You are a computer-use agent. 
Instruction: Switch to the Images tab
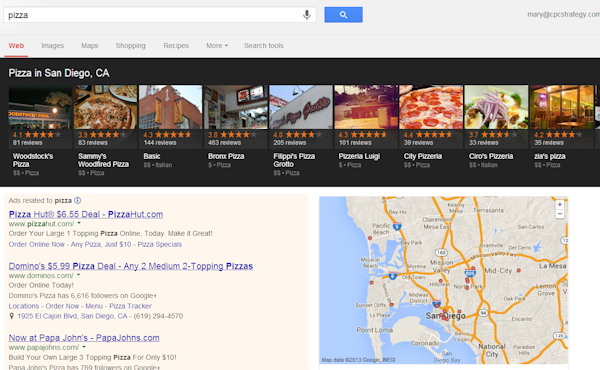(x=52, y=46)
